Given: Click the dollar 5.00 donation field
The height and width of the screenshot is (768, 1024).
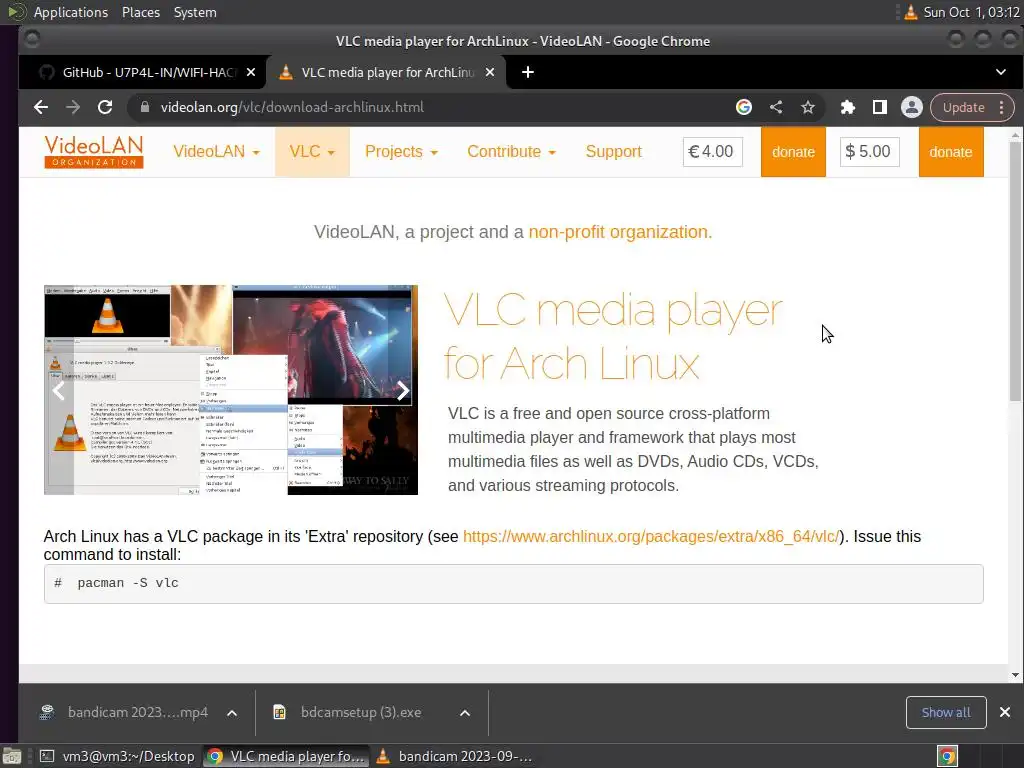Looking at the screenshot, I should point(869,152).
